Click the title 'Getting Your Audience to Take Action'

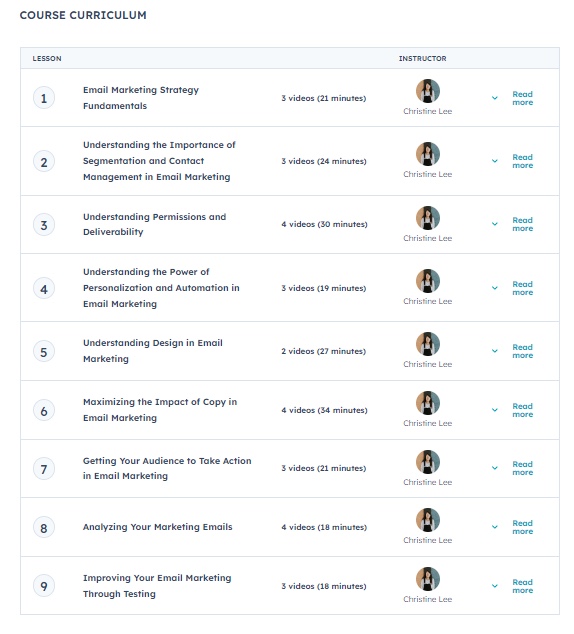[167, 468]
